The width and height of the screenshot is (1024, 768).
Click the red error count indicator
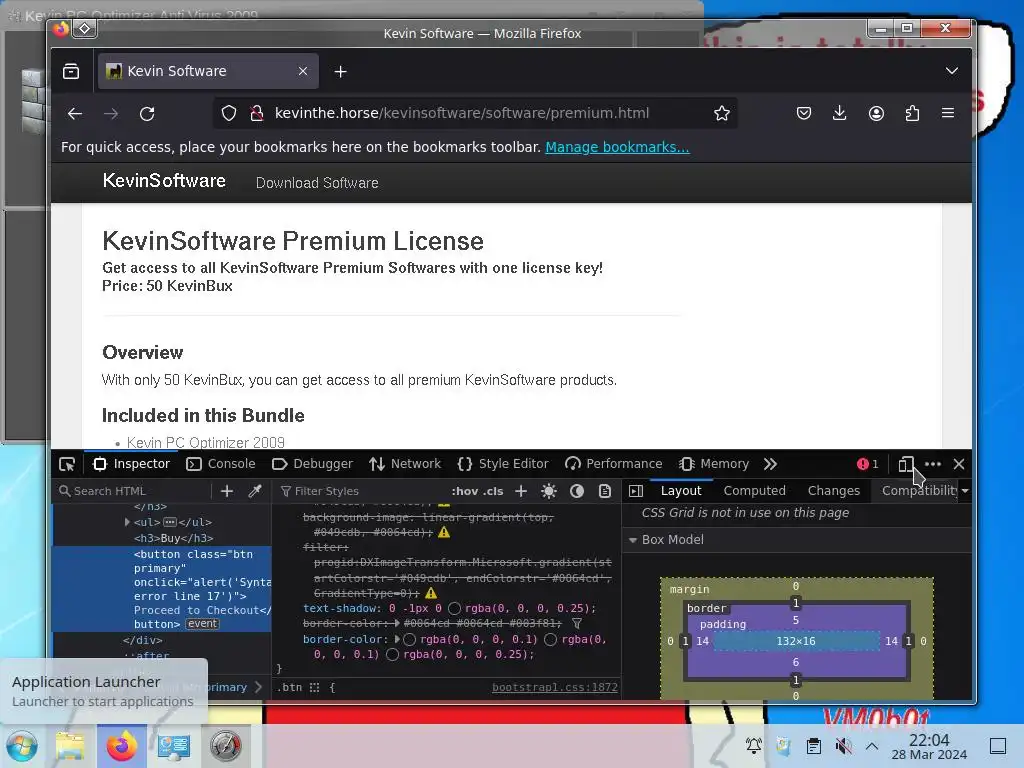click(868, 464)
